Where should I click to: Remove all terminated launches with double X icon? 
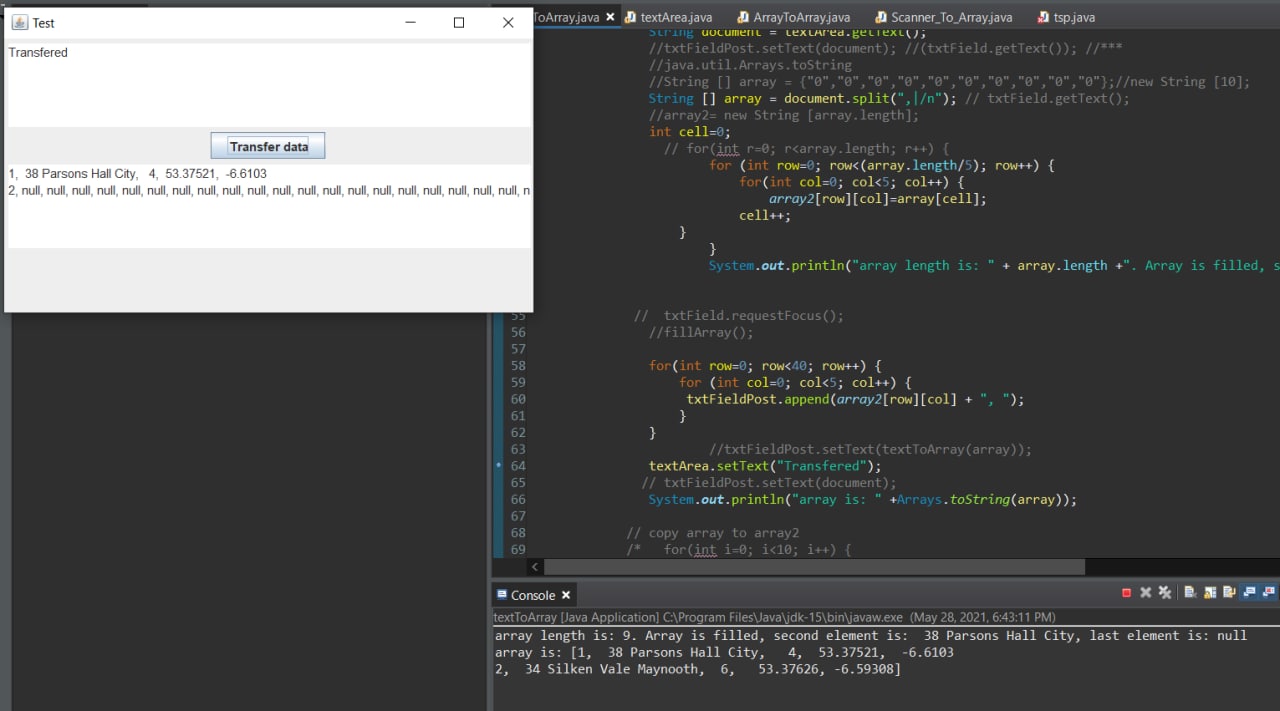tap(1165, 593)
